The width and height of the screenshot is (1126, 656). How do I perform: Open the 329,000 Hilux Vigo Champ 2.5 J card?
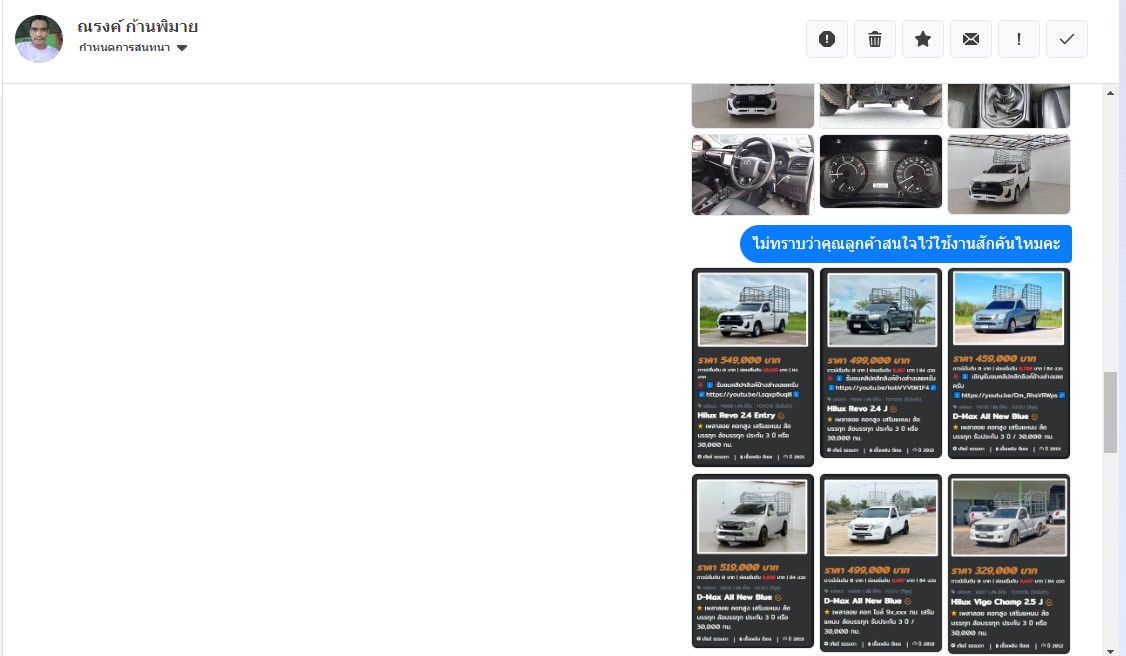[x=1008, y=563]
